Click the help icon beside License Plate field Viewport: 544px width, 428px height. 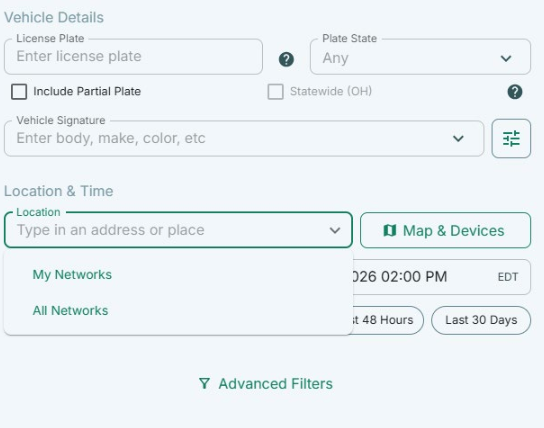tap(286, 59)
